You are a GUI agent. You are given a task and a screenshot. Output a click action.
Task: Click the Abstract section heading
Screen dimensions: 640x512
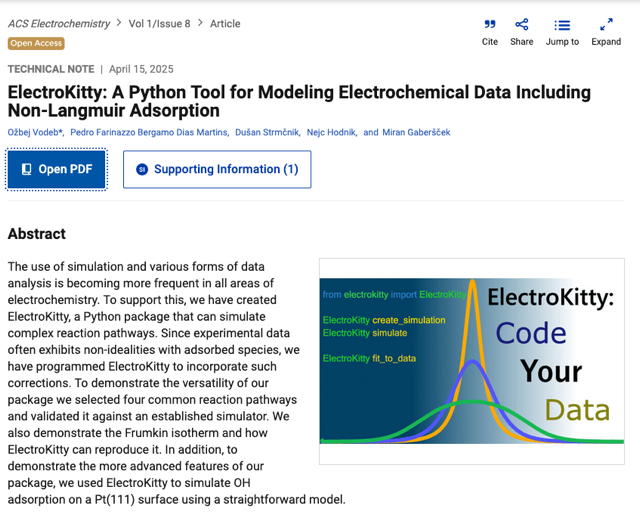click(x=37, y=234)
